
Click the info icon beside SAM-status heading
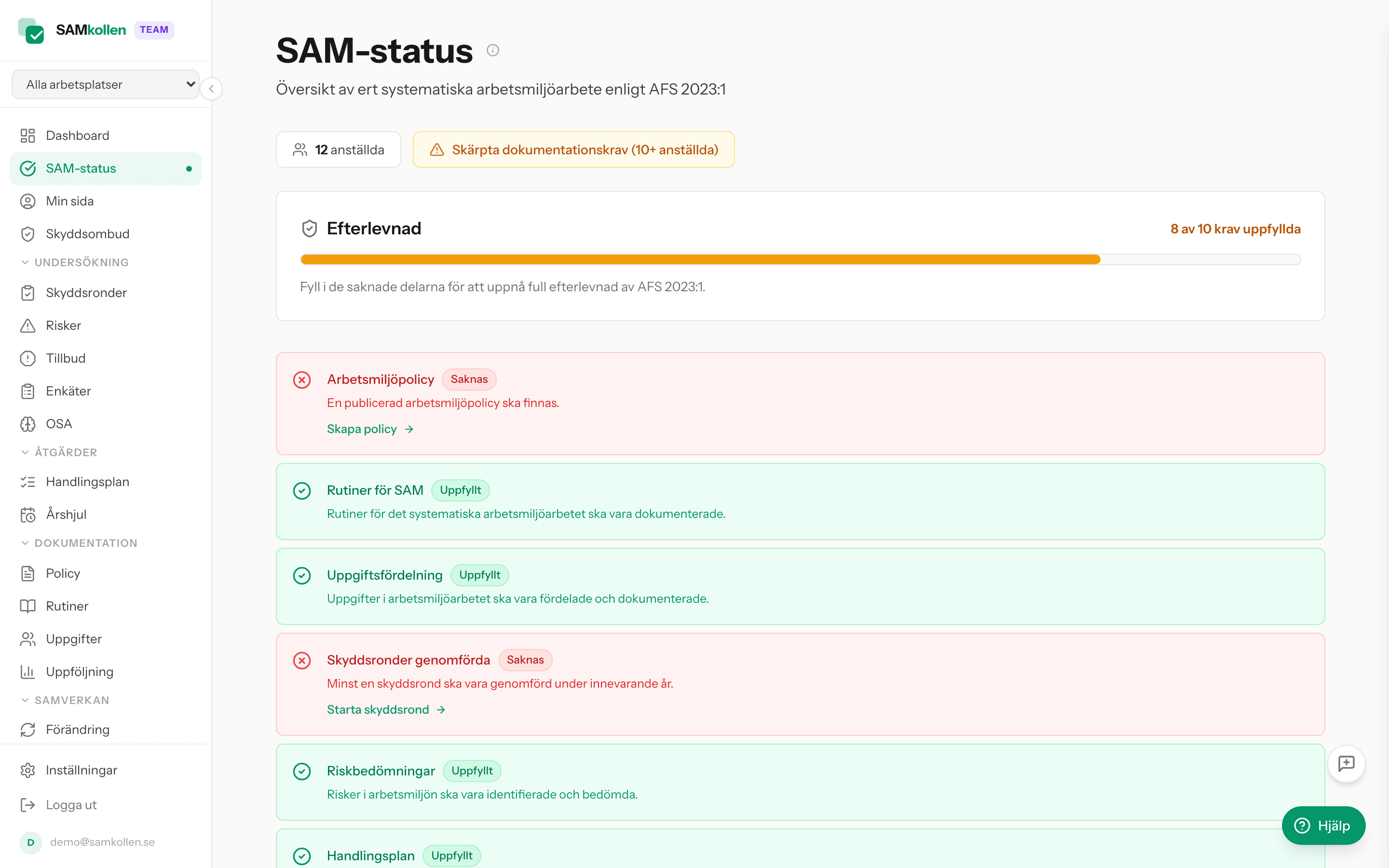(x=492, y=50)
